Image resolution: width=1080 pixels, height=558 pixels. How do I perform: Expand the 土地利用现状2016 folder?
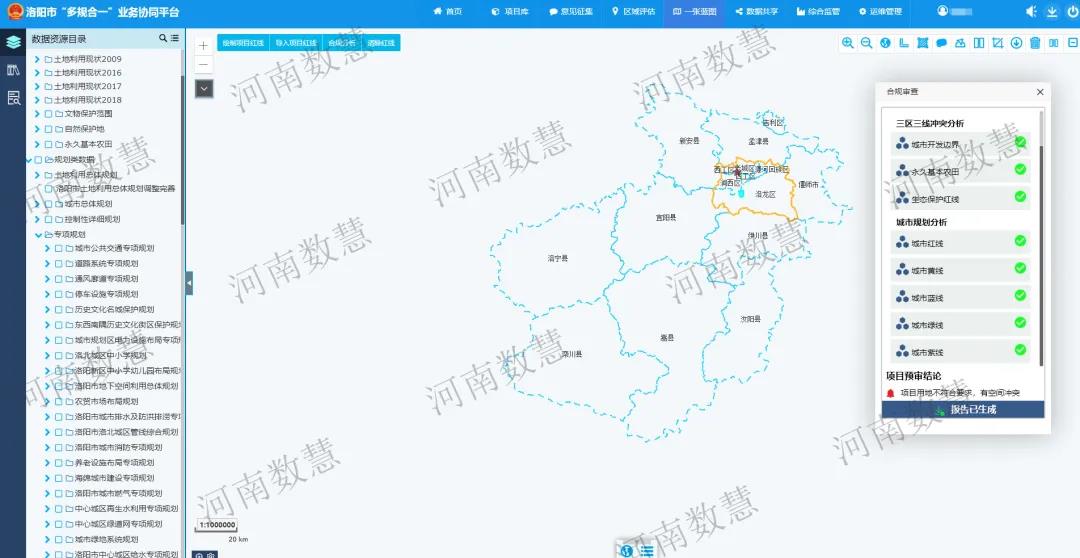(x=38, y=73)
